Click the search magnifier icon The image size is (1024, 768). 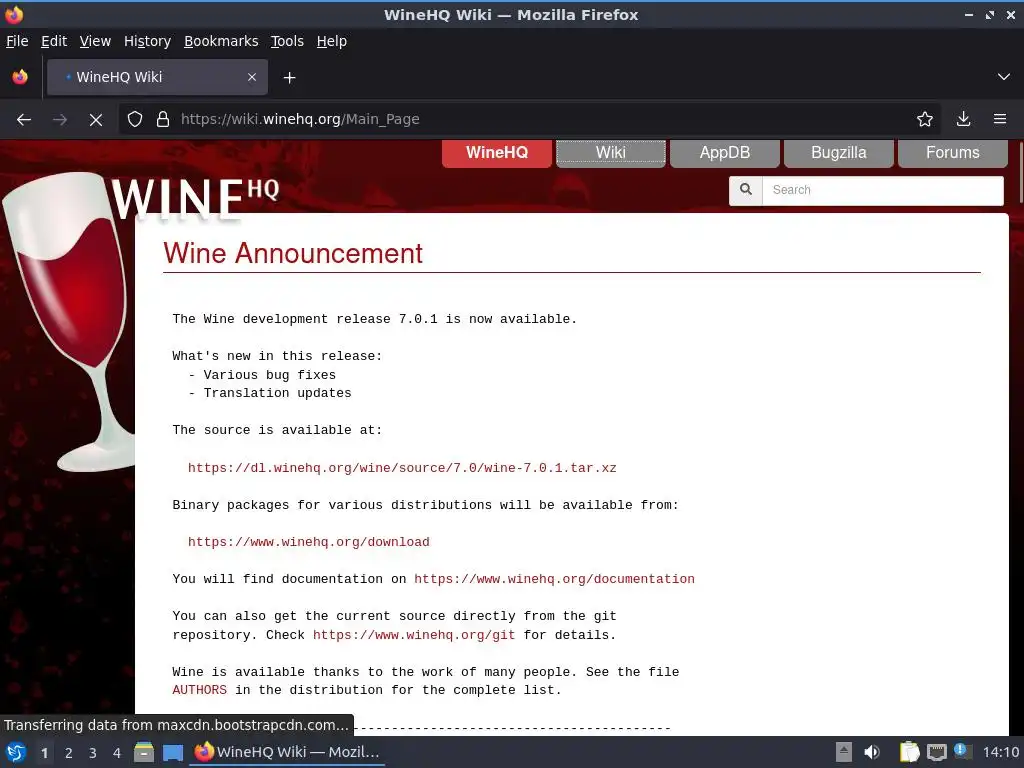point(746,190)
